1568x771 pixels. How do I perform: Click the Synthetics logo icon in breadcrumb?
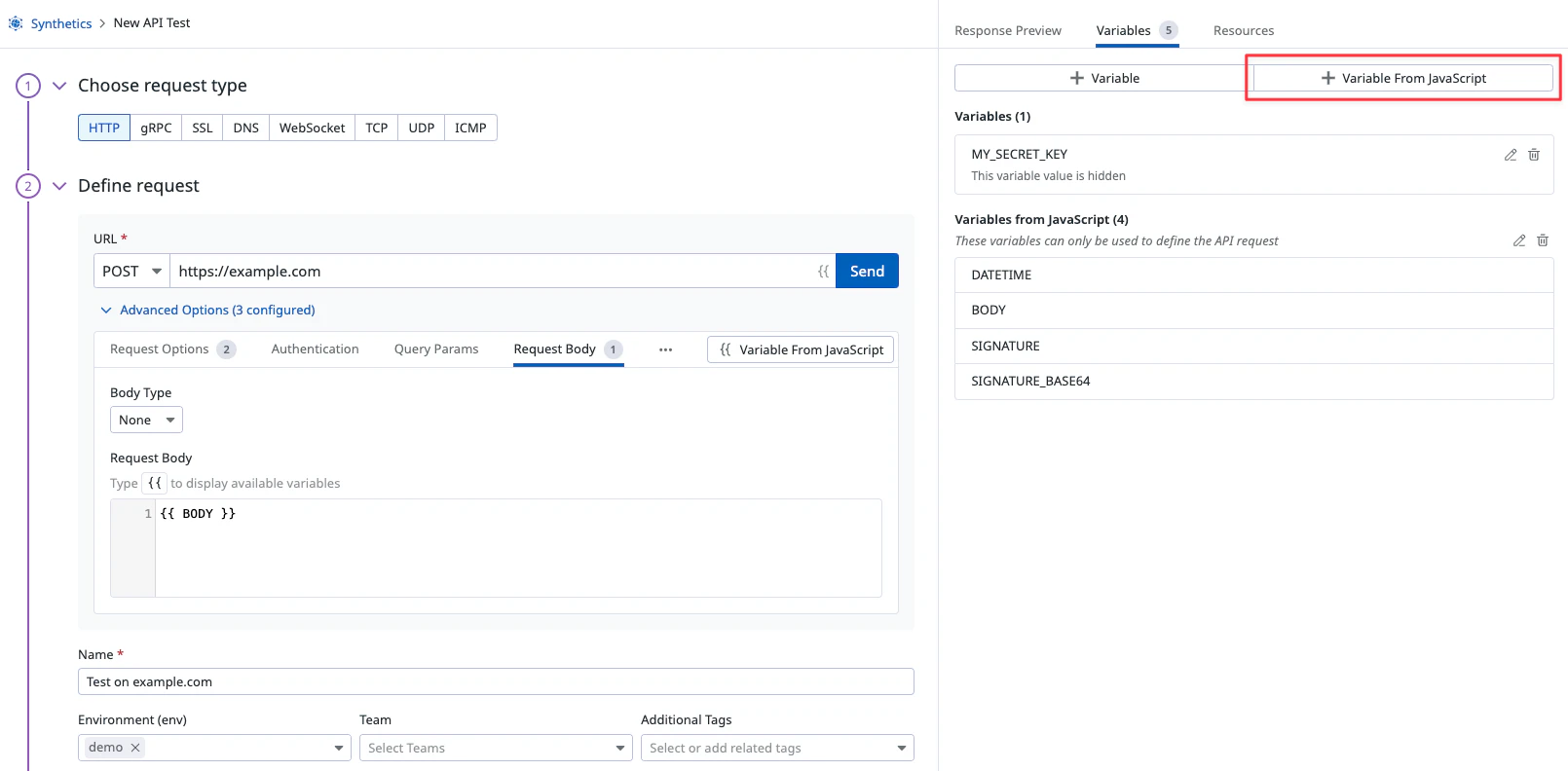coord(16,23)
